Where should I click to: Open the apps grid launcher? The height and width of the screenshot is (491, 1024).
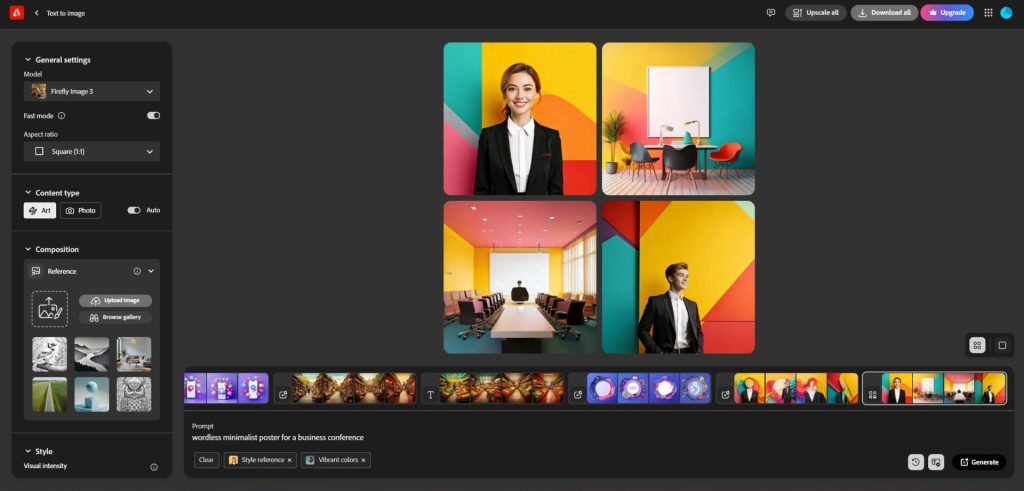coord(988,13)
